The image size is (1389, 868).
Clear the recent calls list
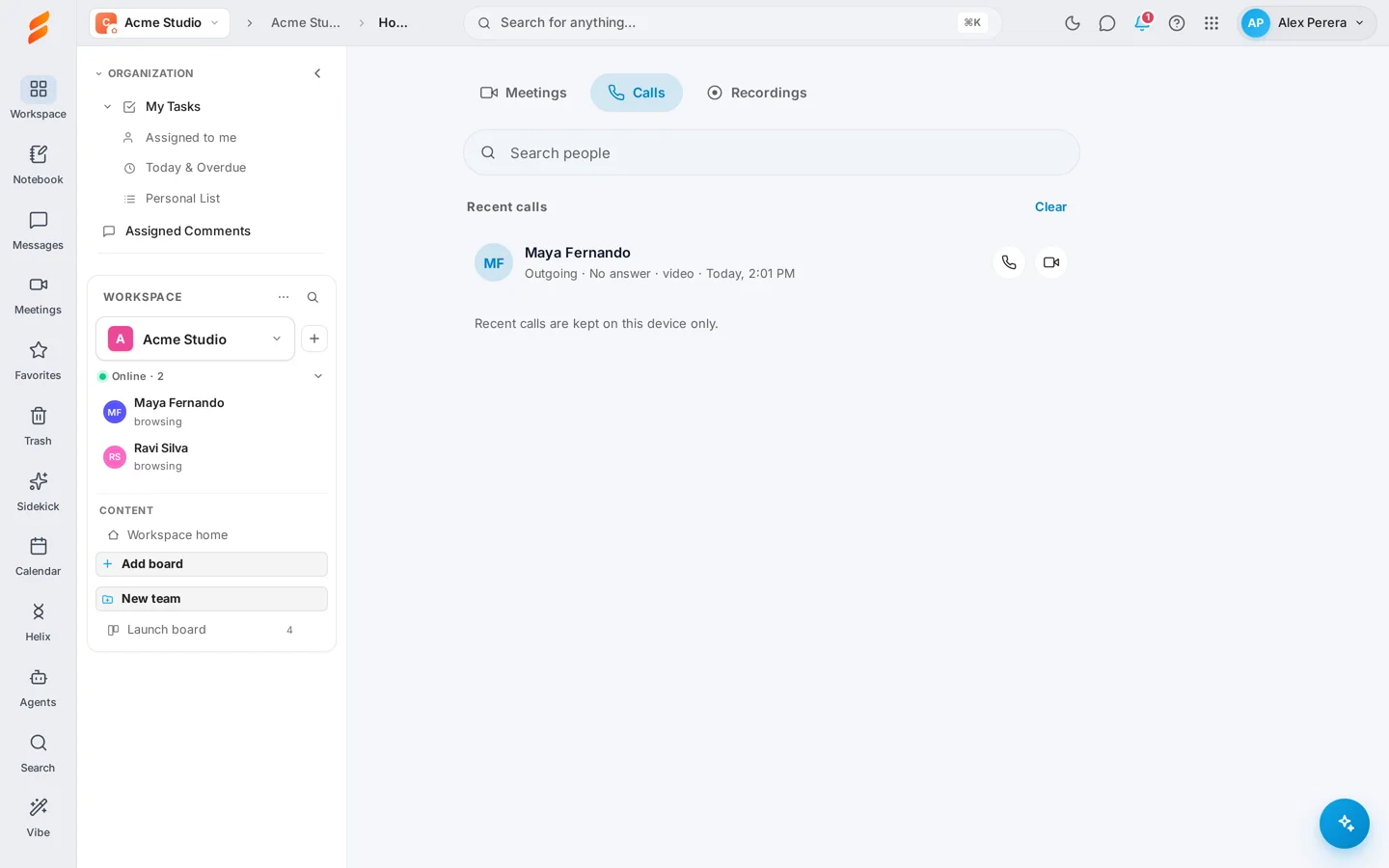point(1050,206)
